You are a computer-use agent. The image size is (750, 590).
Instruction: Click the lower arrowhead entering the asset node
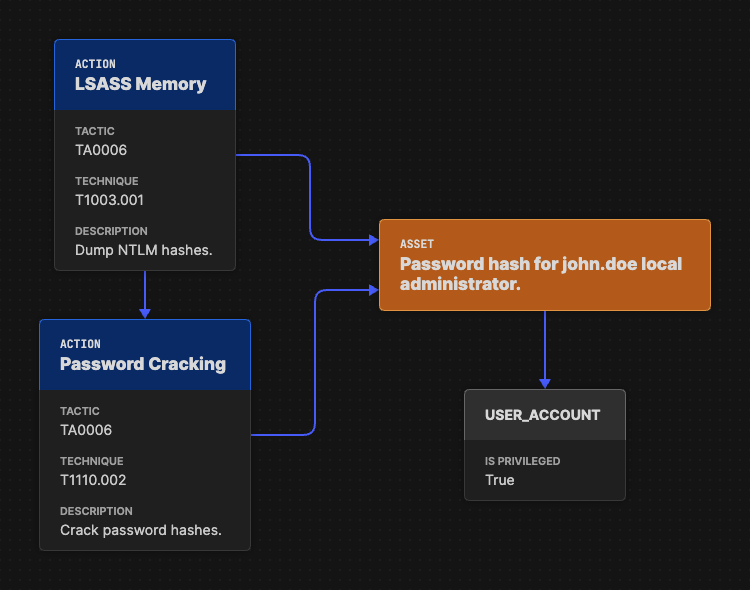(x=372, y=291)
